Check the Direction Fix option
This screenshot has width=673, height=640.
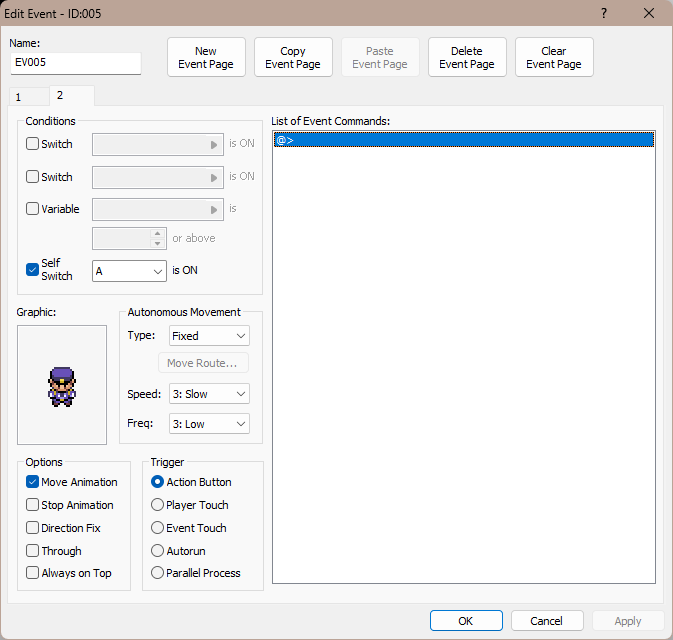pyautogui.click(x=33, y=528)
